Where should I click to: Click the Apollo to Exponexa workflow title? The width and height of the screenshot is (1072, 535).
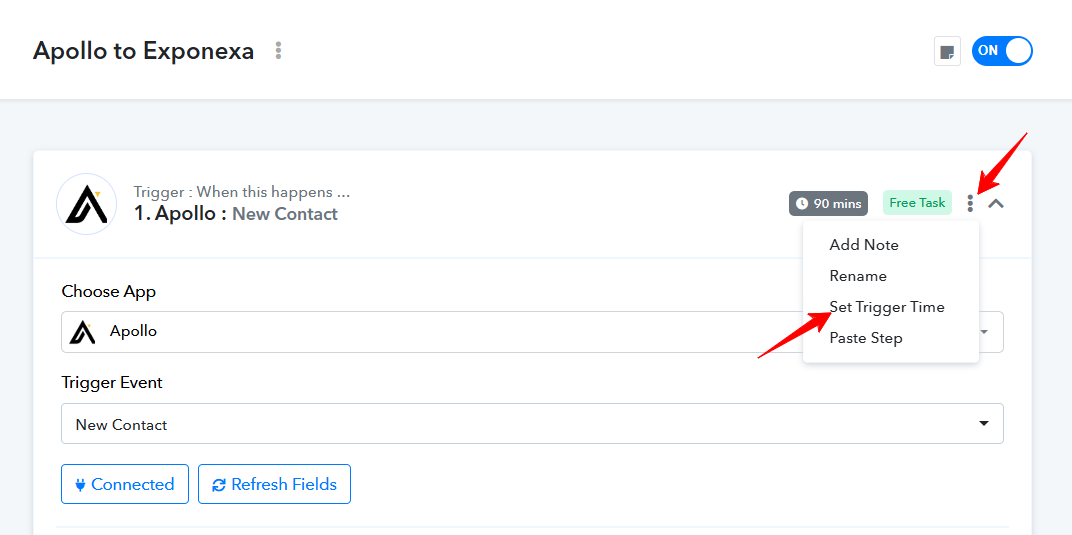tap(144, 51)
